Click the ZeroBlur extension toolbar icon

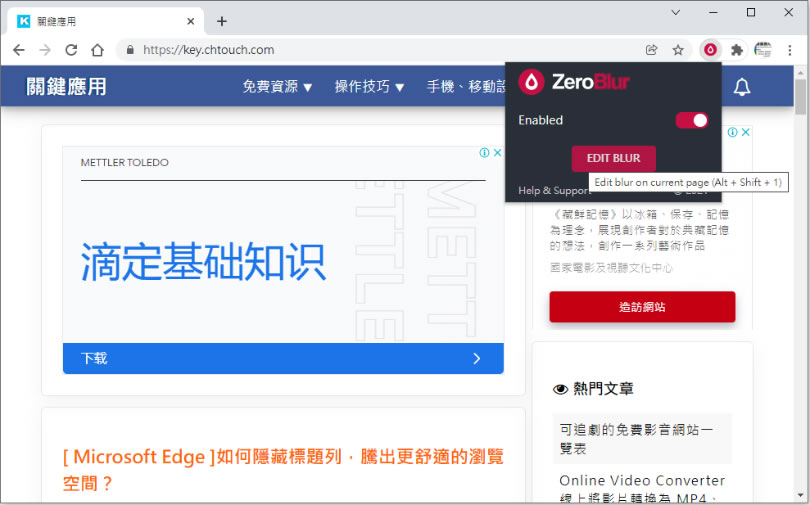click(x=710, y=50)
